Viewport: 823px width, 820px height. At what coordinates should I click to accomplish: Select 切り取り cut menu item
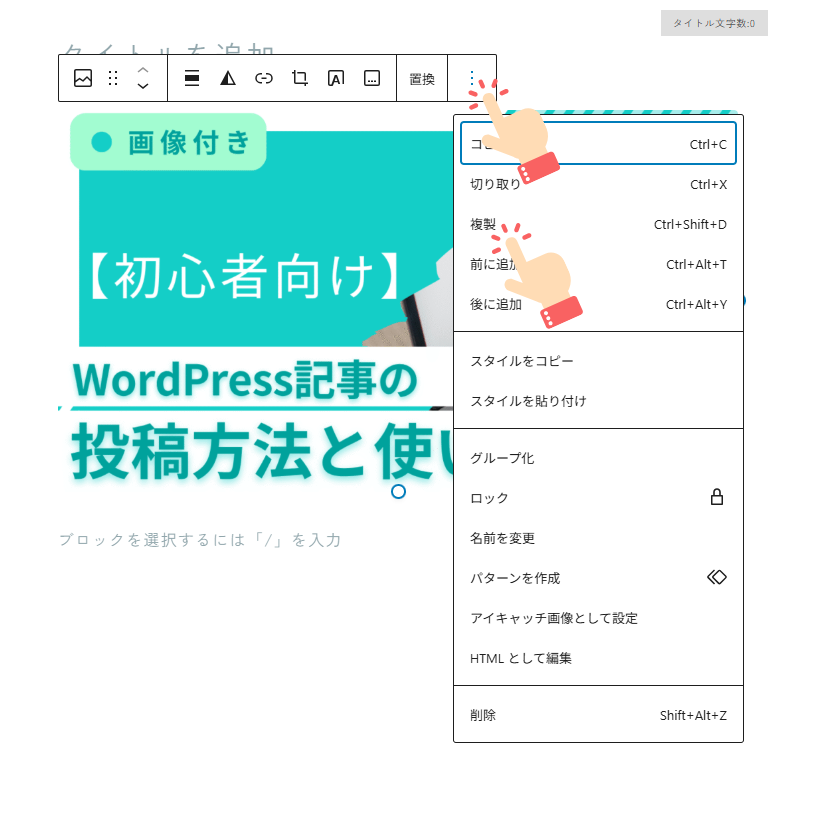click(x=598, y=184)
